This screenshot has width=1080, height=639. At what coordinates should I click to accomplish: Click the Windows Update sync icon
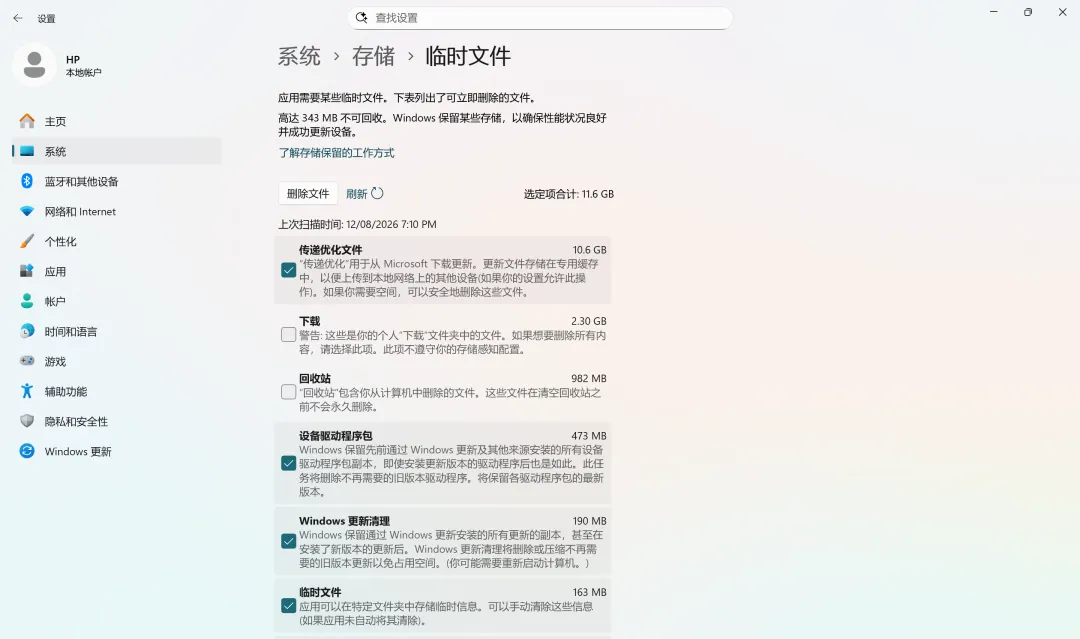point(27,451)
